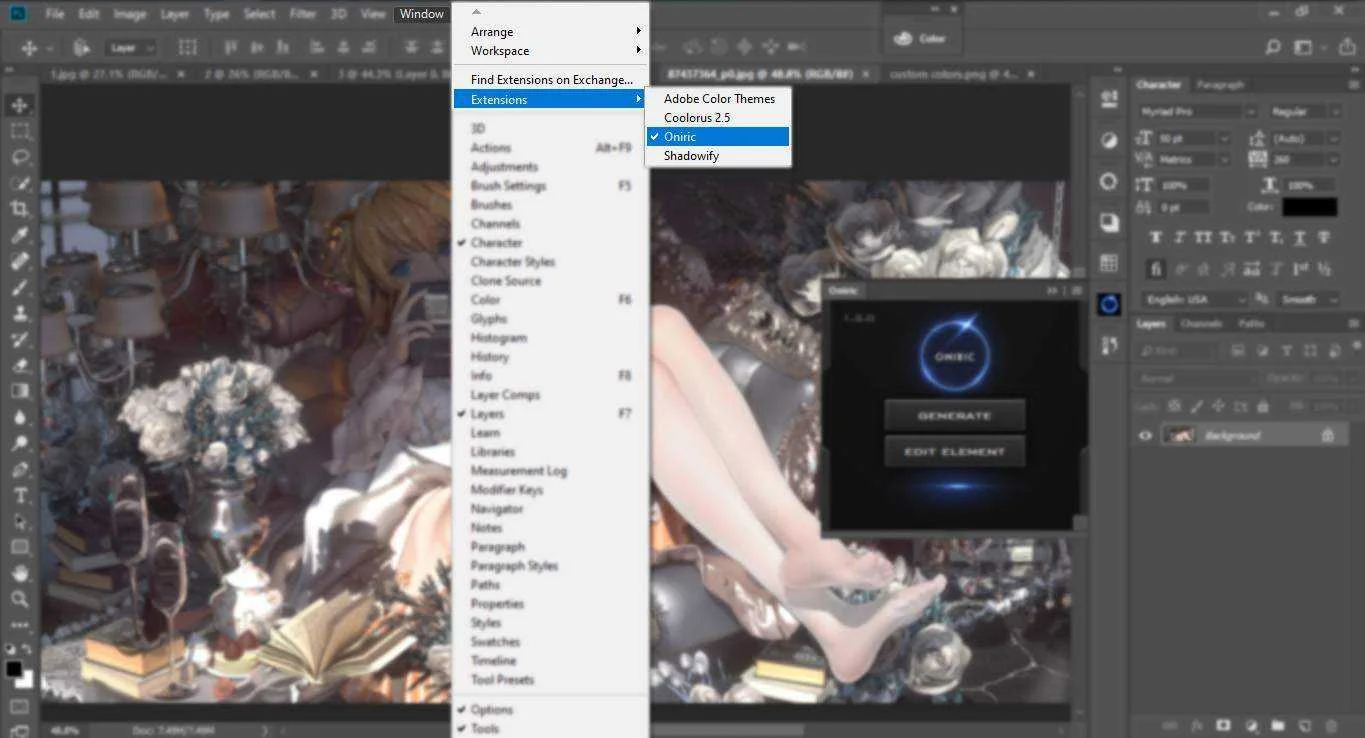The height and width of the screenshot is (738, 1365).
Task: Select the Hand tool
Action: pos(19,573)
